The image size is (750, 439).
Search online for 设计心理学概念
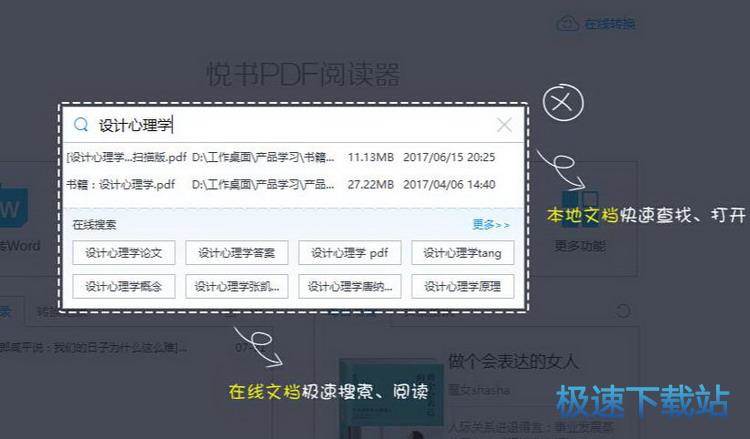click(124, 286)
